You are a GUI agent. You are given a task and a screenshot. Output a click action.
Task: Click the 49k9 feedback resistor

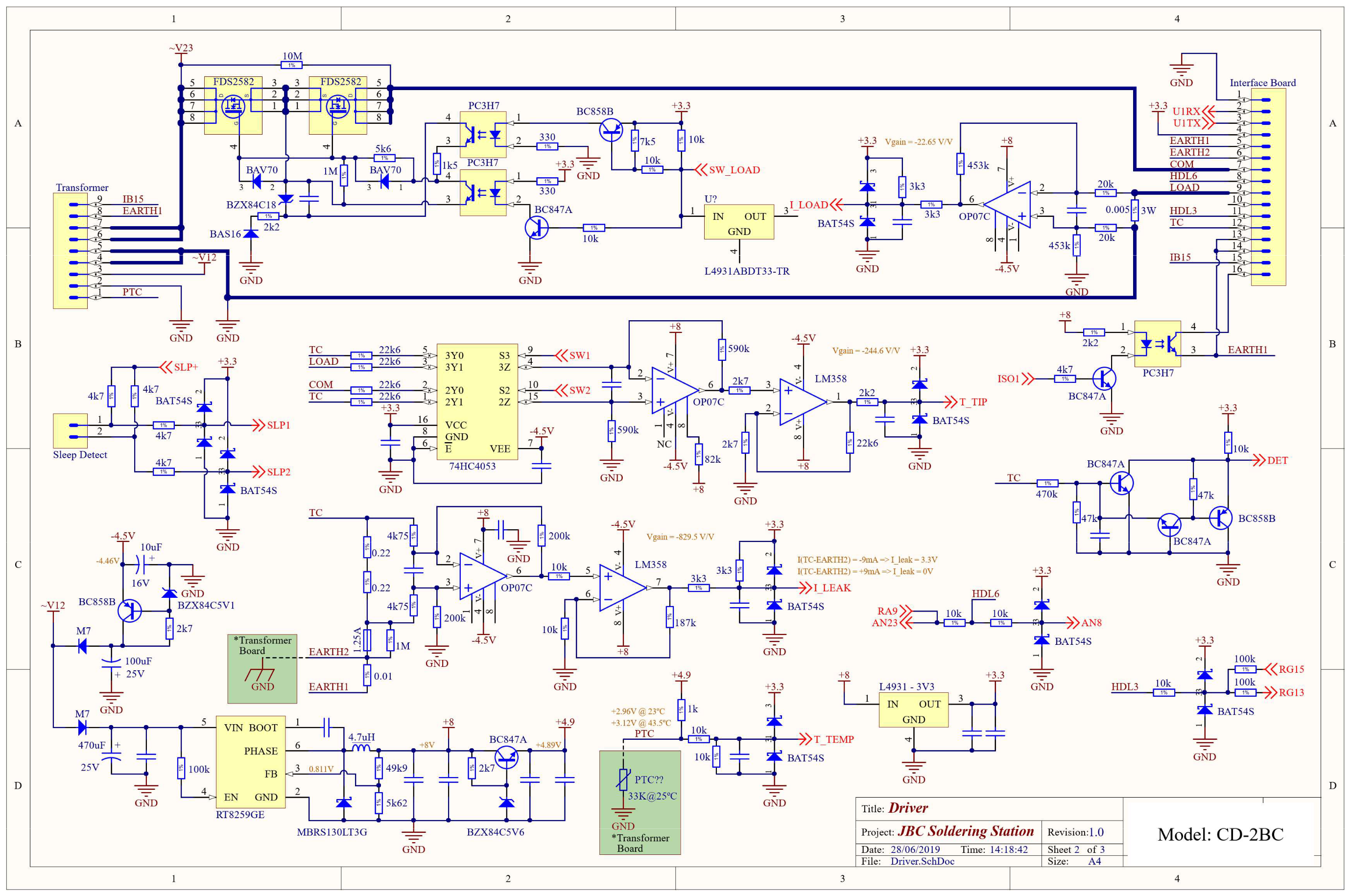click(x=379, y=767)
